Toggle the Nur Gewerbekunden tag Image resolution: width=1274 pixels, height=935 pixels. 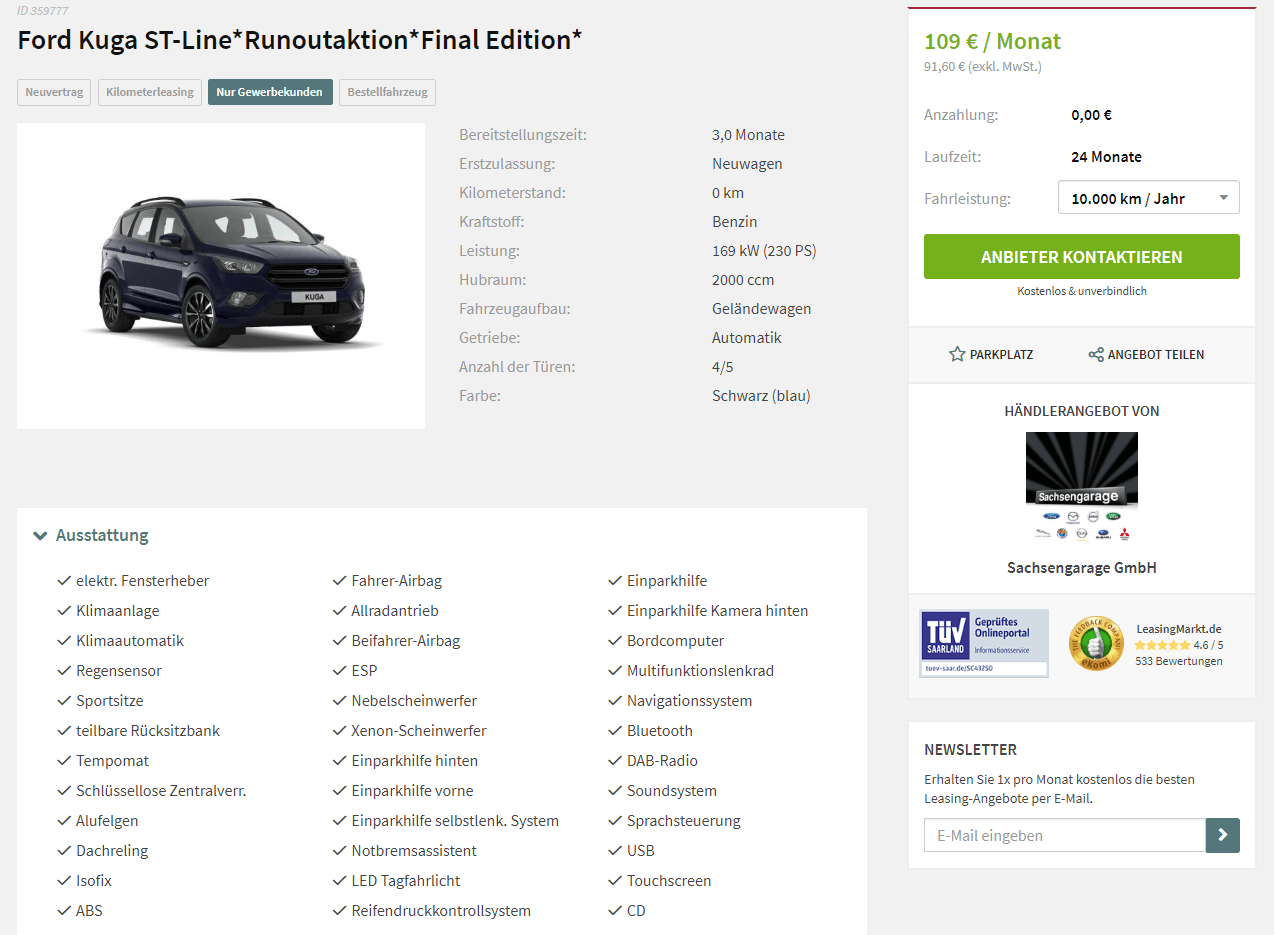click(x=270, y=92)
